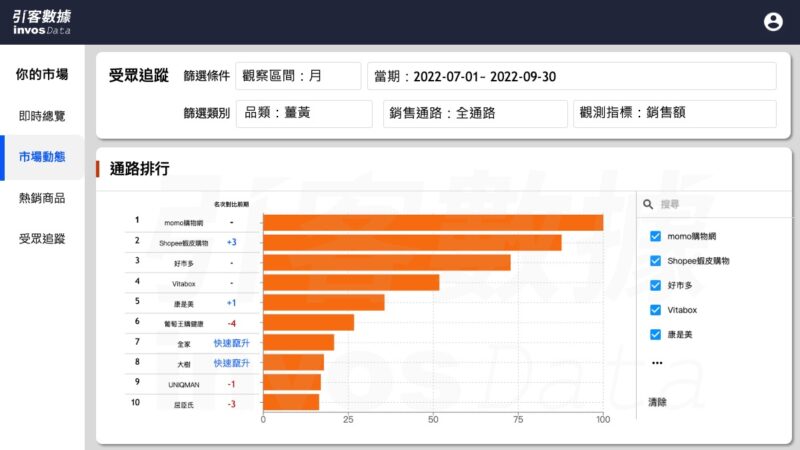This screenshot has height=450, width=800.
Task: Open 受眾追蹤 from the sidebar menu
Action: [x=42, y=238]
